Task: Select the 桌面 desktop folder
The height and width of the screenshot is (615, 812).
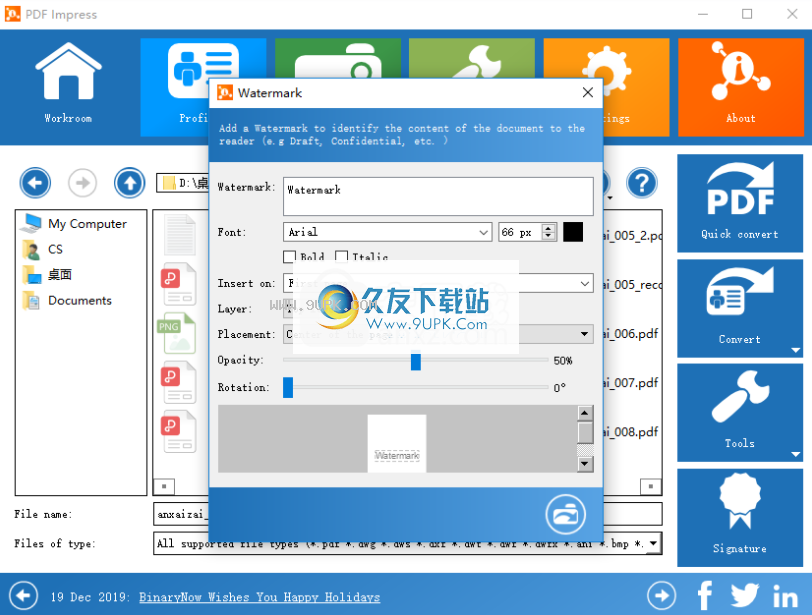Action: click(x=48, y=275)
